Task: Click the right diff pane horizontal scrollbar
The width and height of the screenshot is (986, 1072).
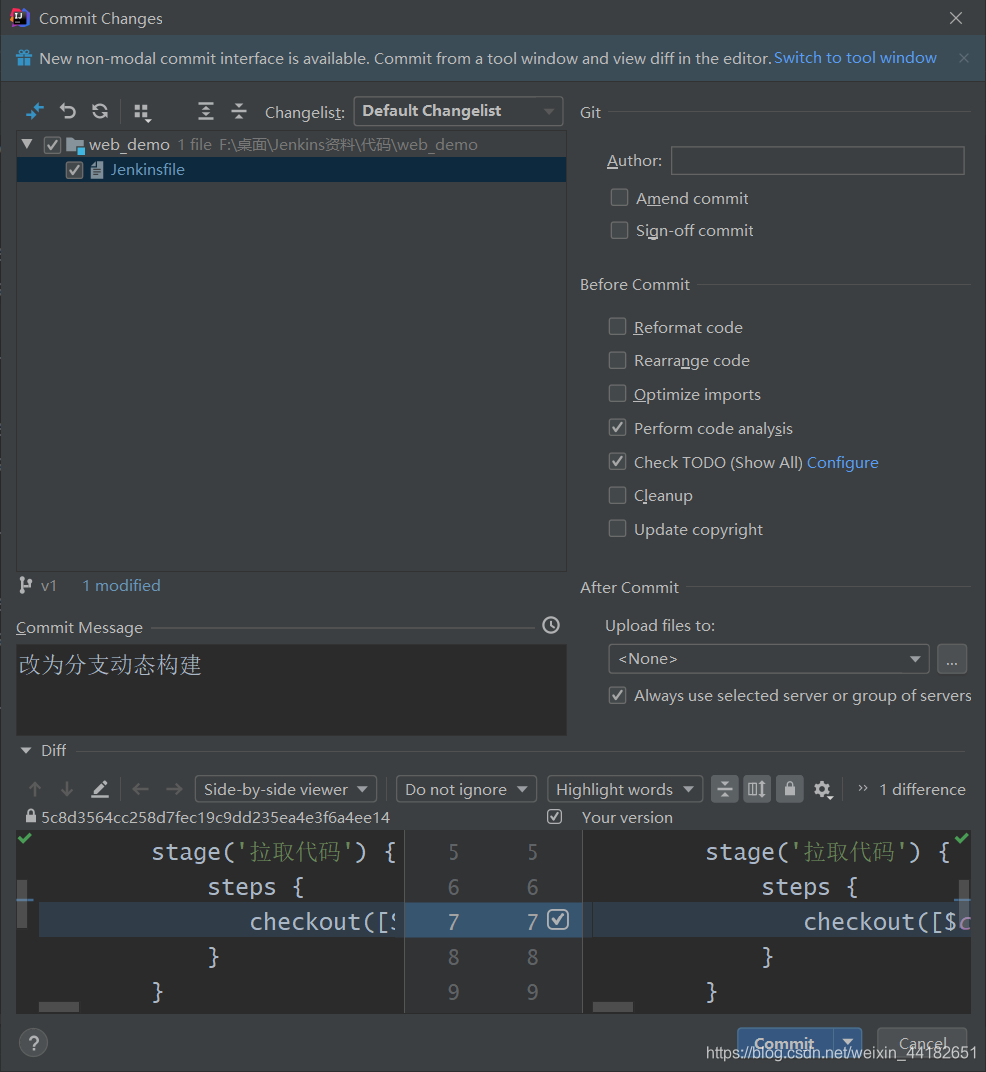Action: pyautogui.click(x=613, y=1007)
